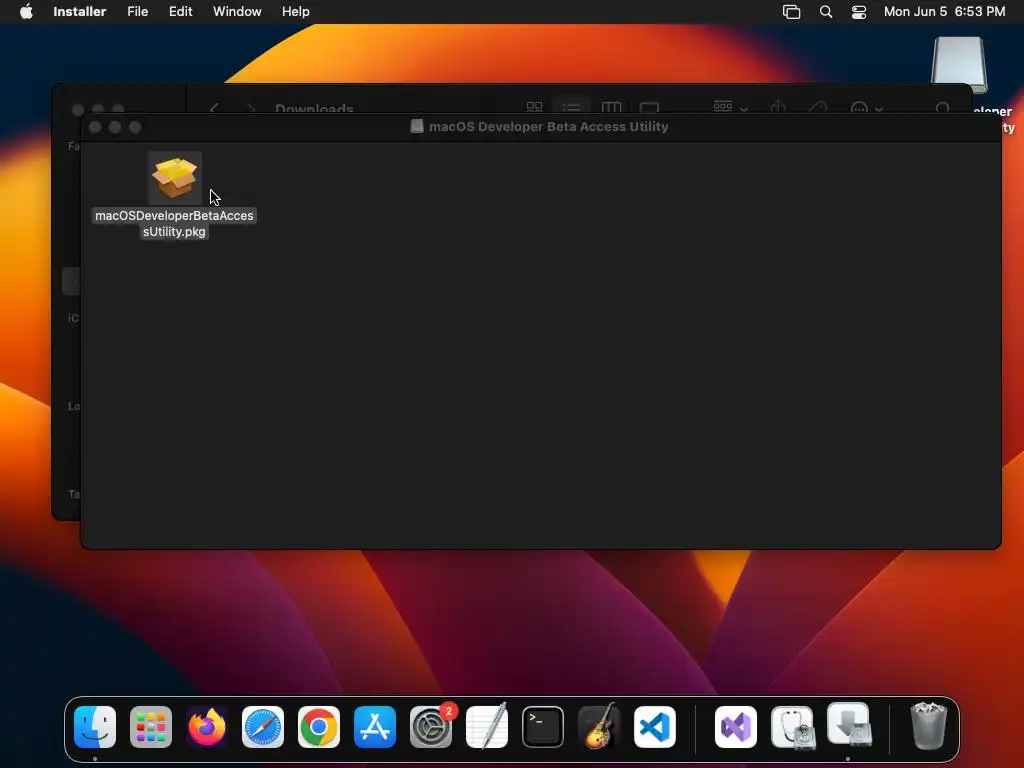Switch Downloads window to list view
1024x768 pixels.
pos(571,106)
